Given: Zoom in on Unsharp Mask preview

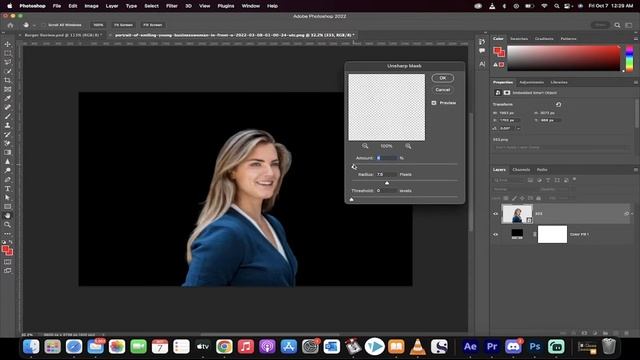Looking at the screenshot, I should click(408, 146).
